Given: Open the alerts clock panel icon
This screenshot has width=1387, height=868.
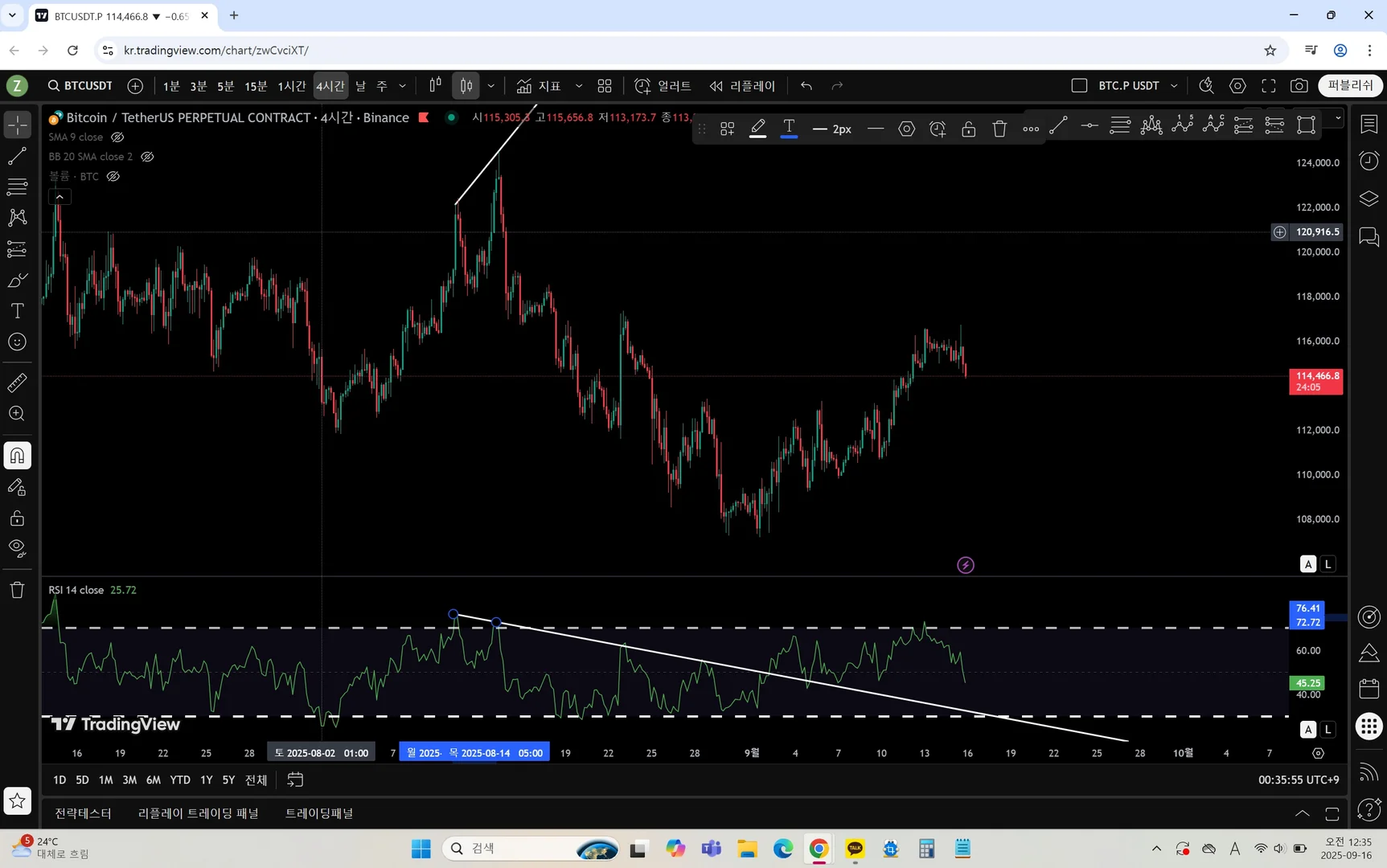Looking at the screenshot, I should [x=1369, y=161].
